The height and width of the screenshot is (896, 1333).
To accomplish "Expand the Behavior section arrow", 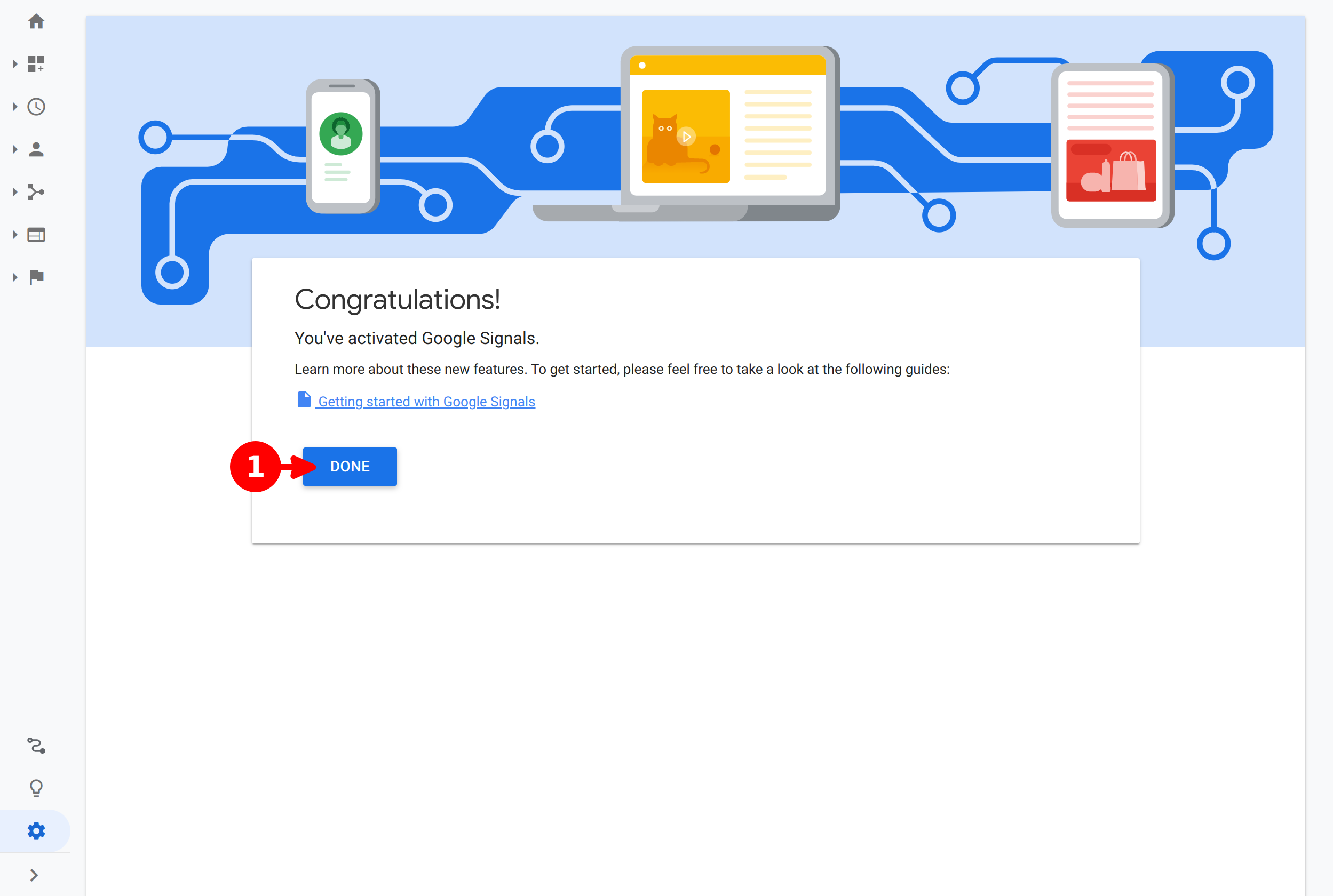I will coord(15,235).
